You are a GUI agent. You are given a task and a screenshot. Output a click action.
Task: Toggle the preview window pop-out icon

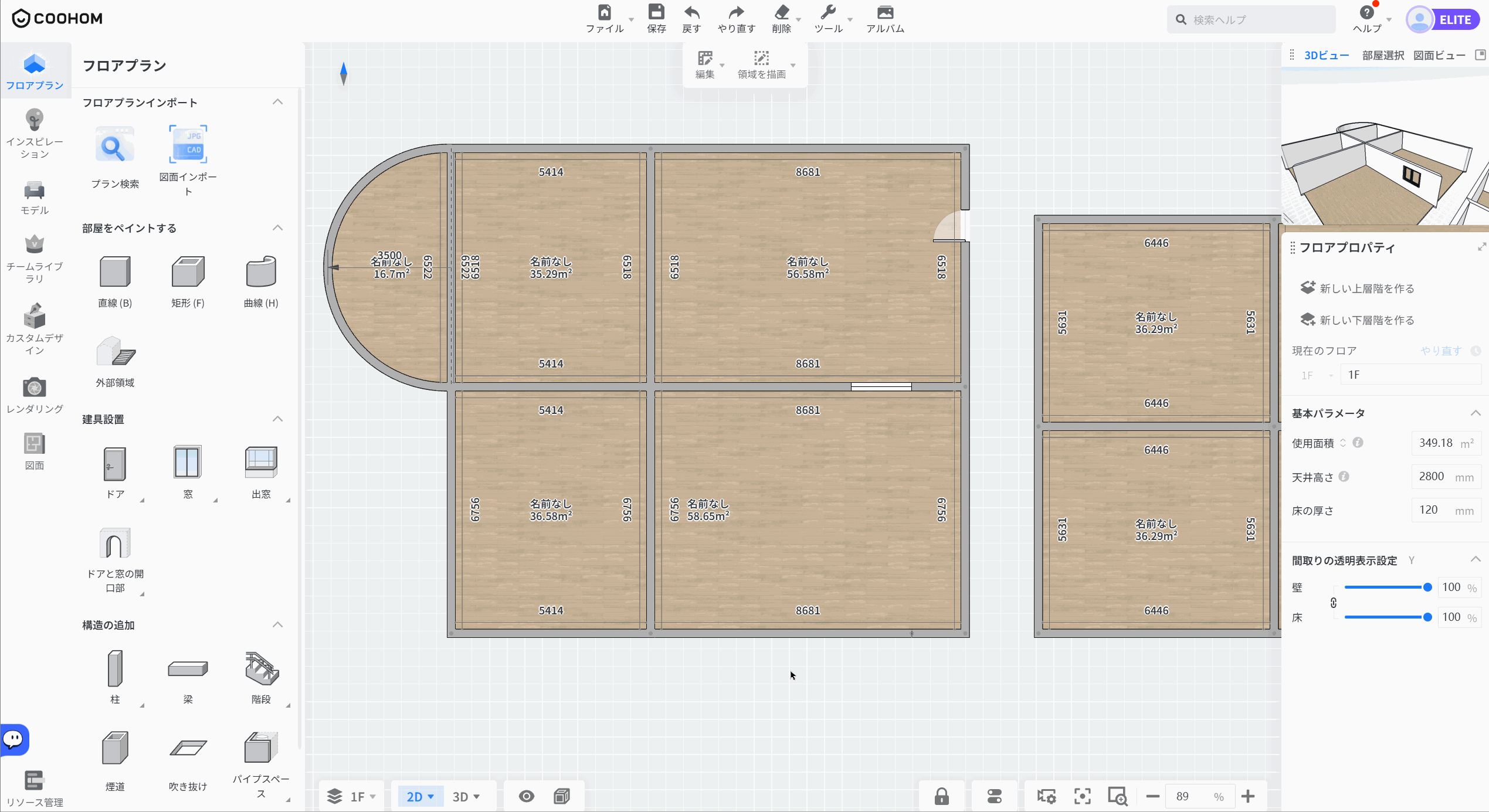coord(1481,55)
